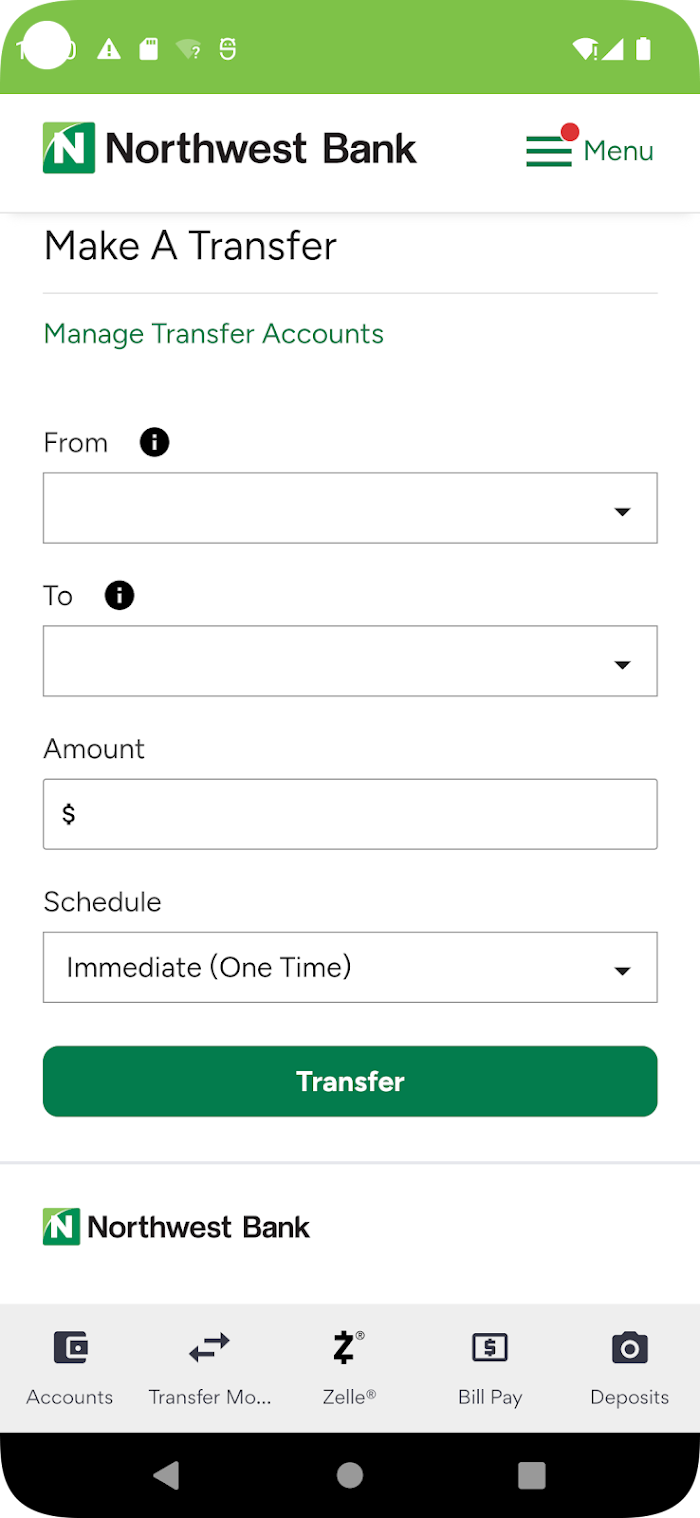Tap the Android home circle button
Viewport: 700px width, 1518px height.
(350, 1475)
